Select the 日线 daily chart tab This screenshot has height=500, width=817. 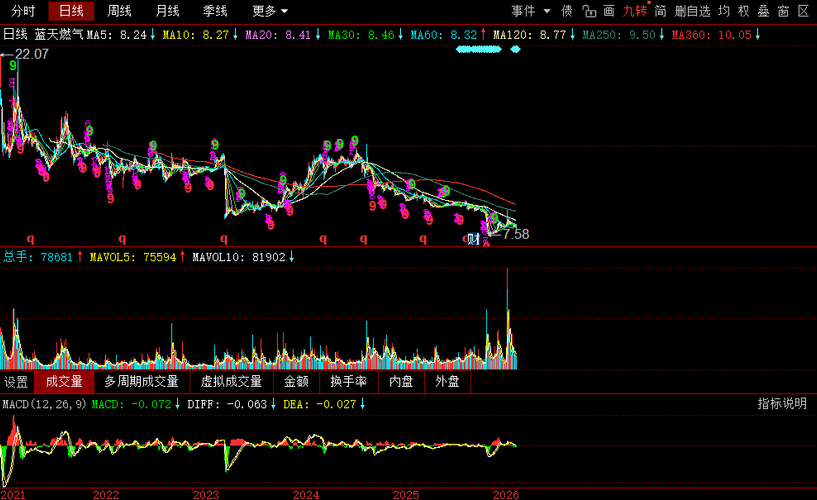point(71,11)
